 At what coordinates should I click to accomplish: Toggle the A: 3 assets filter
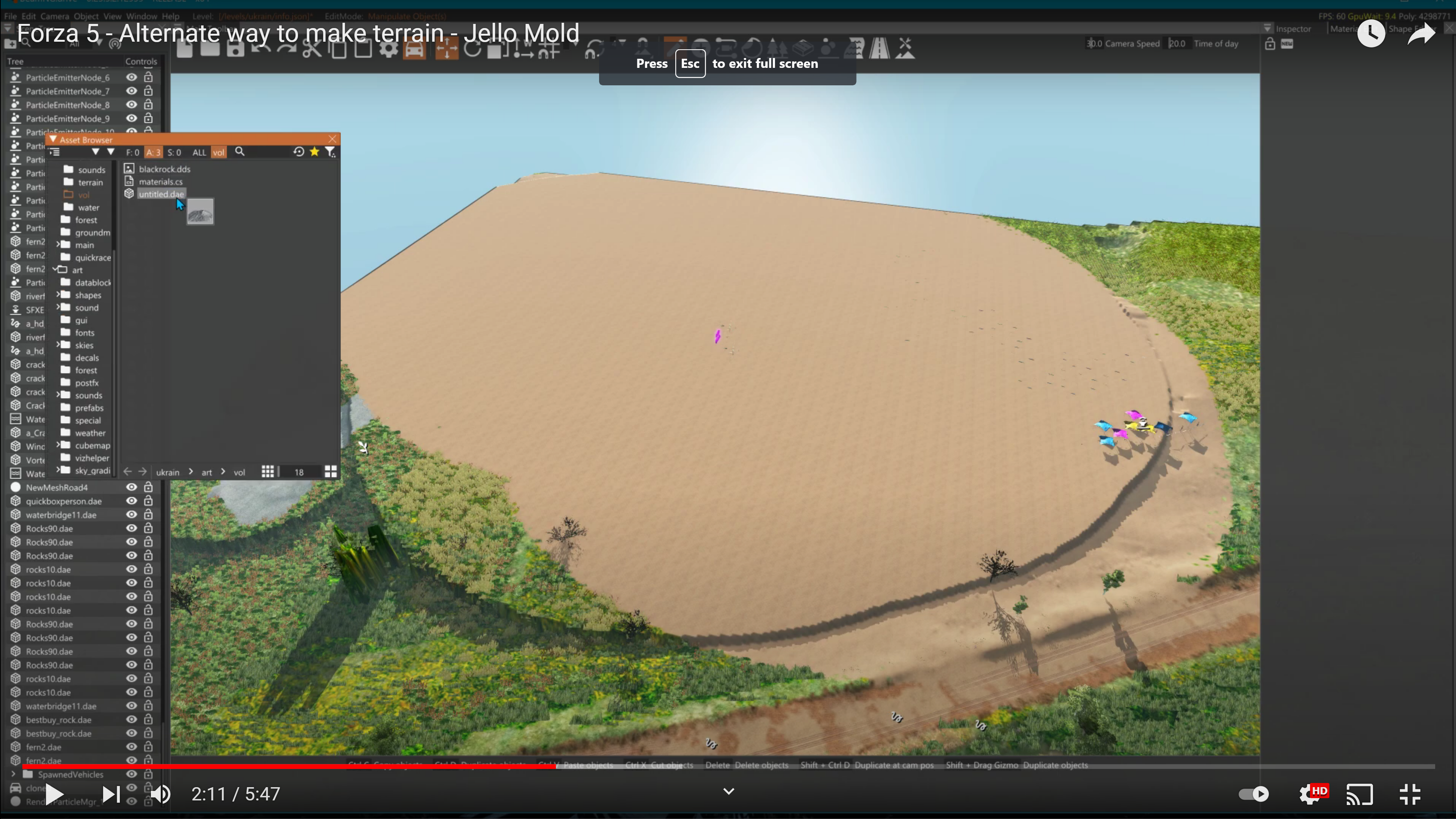coord(153,152)
